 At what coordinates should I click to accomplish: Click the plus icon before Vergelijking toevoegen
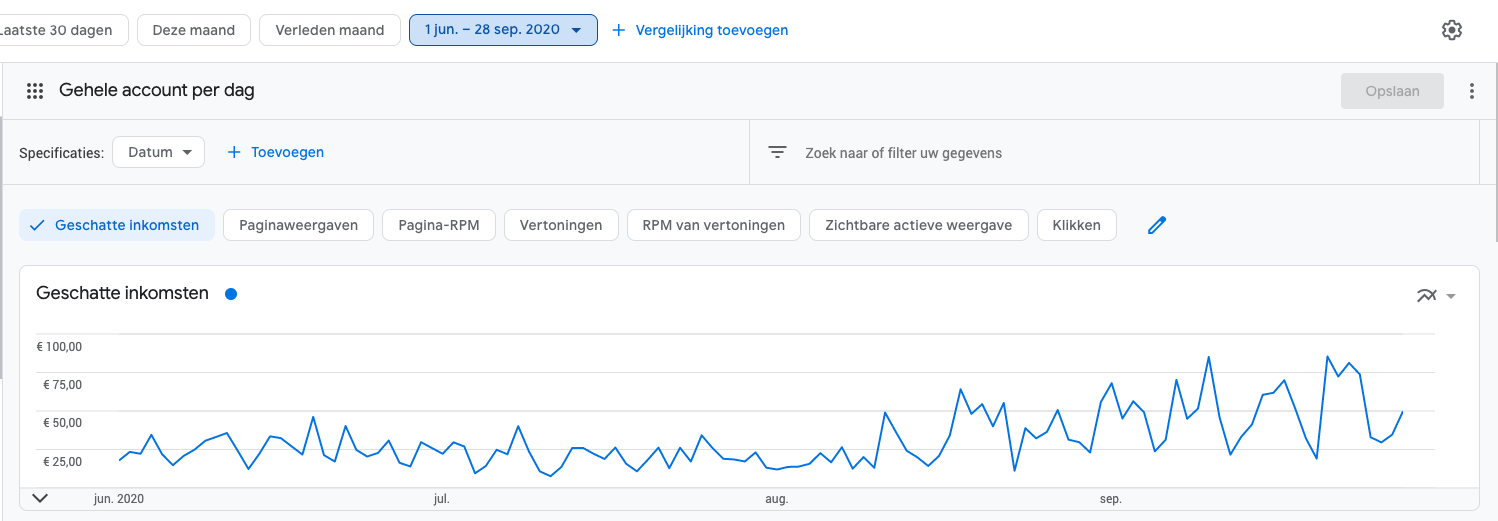[618, 30]
